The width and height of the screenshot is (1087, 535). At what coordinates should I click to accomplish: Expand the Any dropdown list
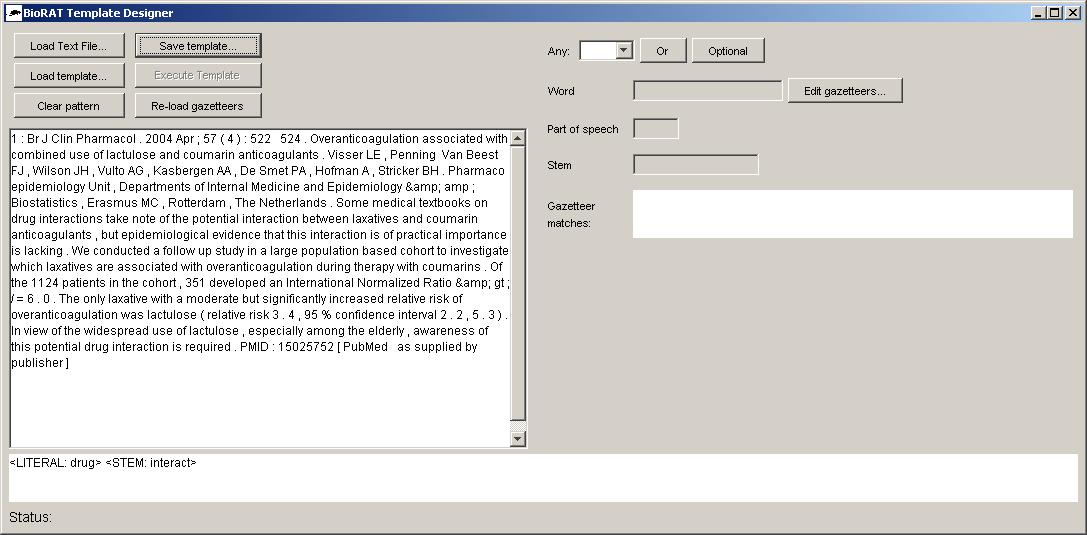tap(624, 51)
